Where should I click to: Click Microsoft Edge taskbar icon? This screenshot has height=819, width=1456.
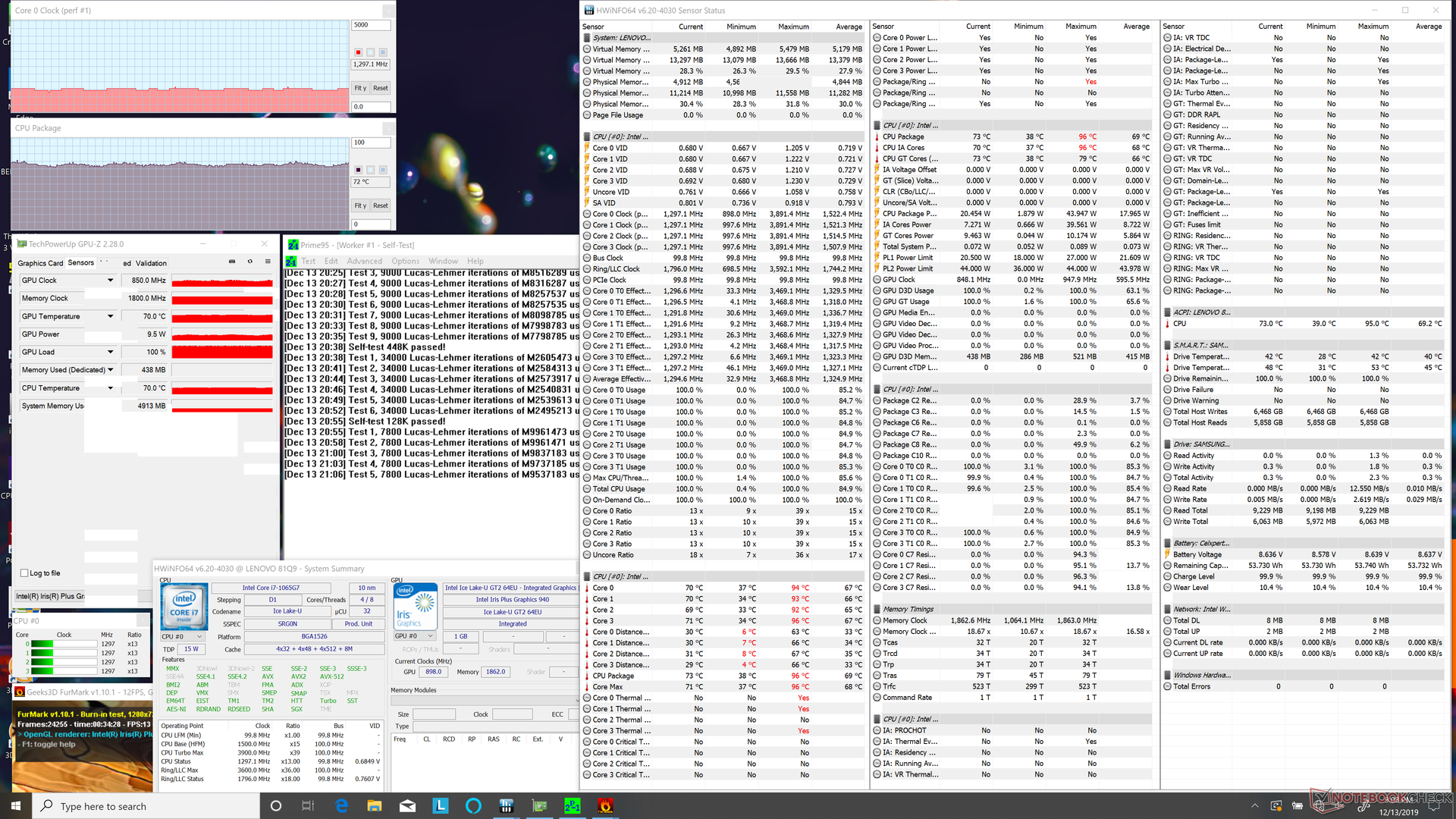click(341, 805)
